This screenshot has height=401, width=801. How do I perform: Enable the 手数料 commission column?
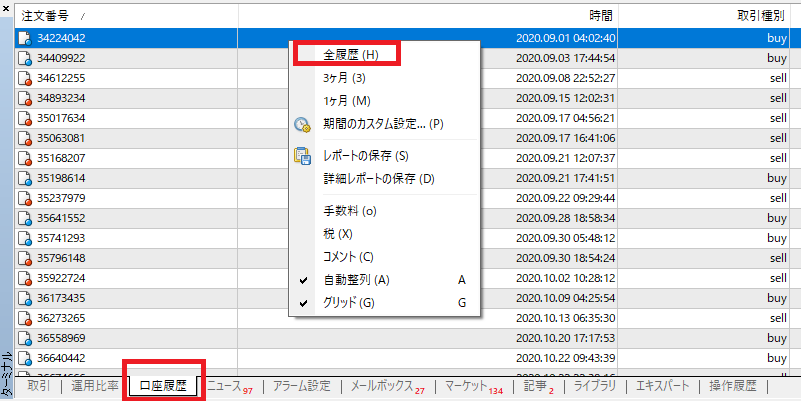(349, 211)
